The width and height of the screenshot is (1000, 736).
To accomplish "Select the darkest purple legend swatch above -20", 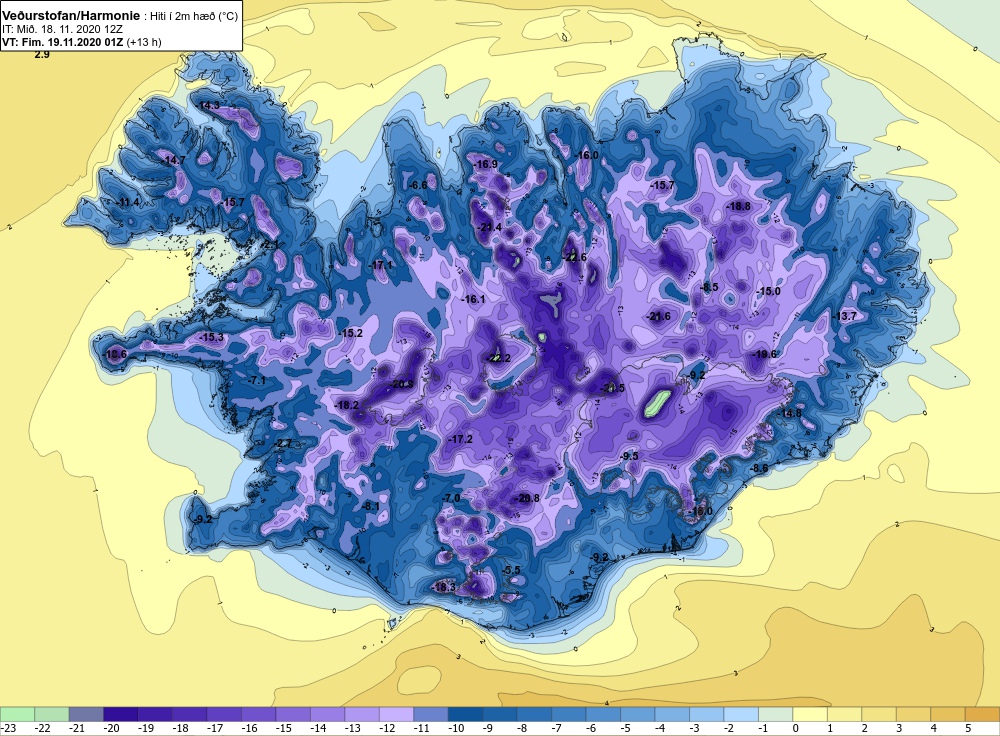I will click(x=121, y=714).
